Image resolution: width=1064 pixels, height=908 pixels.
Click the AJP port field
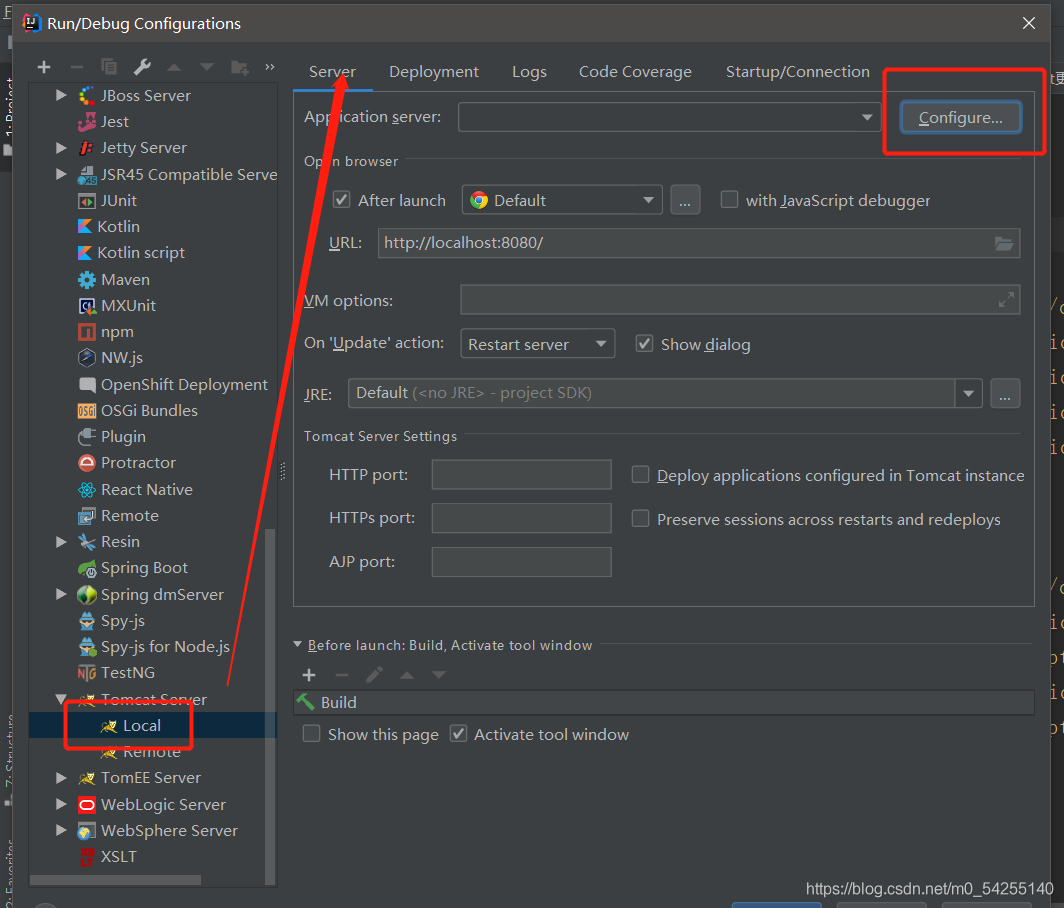(521, 562)
